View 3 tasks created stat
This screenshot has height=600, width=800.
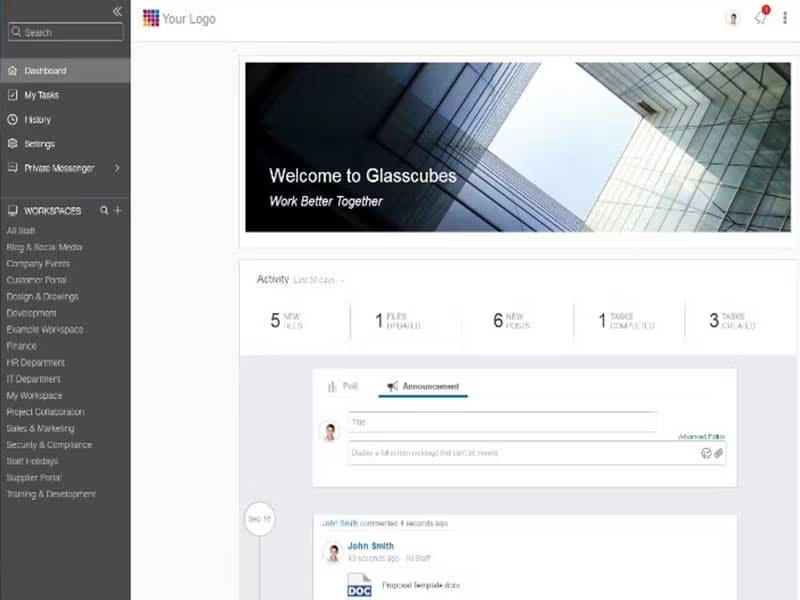[x=732, y=320]
